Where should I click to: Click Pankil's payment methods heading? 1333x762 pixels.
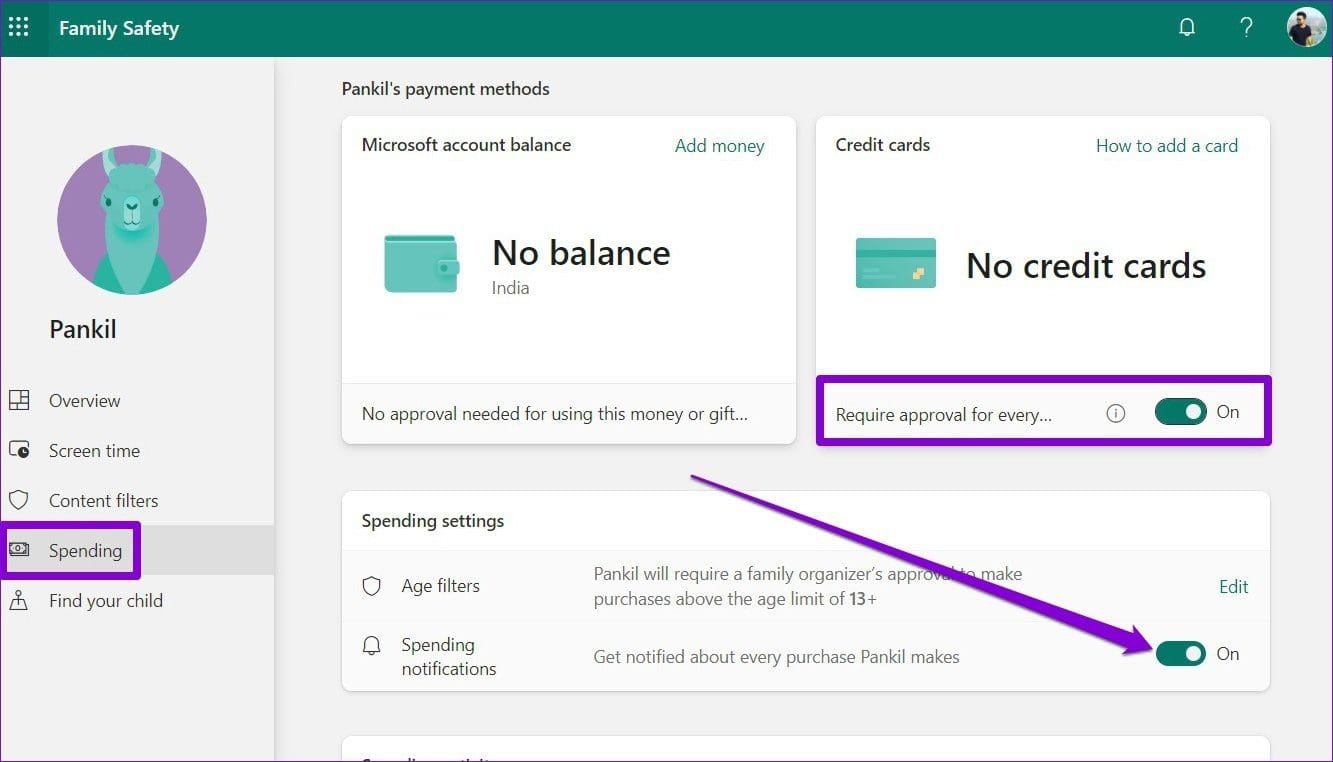446,89
